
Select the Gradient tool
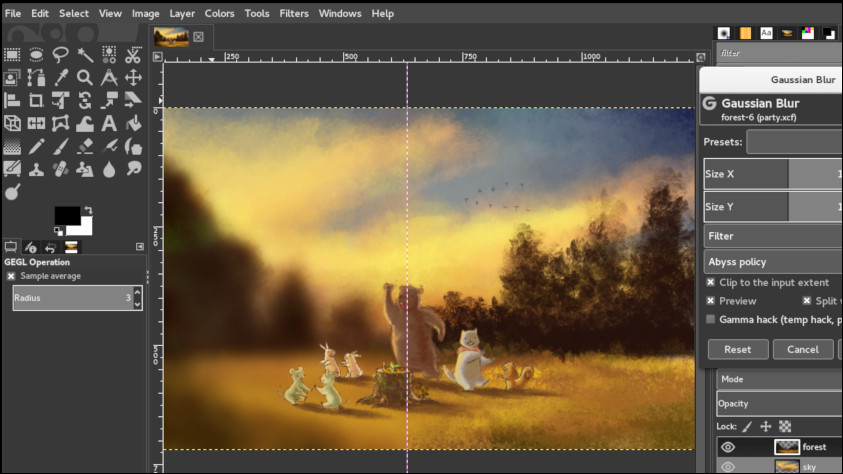point(12,147)
